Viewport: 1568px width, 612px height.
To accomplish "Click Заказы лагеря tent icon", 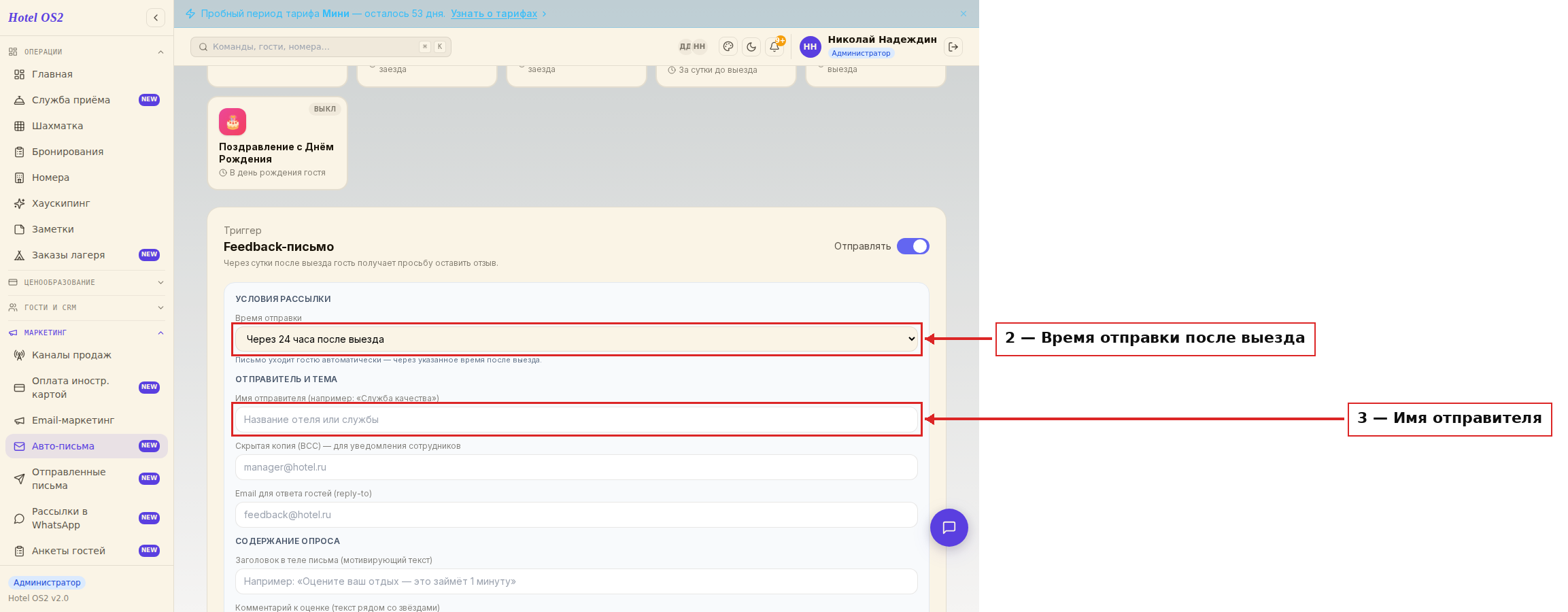I will tap(20, 255).
